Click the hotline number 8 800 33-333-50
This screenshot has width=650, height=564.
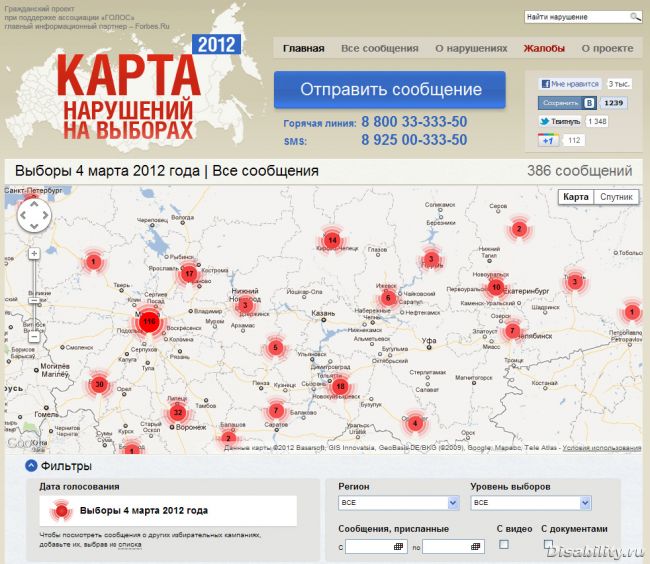tap(414, 122)
